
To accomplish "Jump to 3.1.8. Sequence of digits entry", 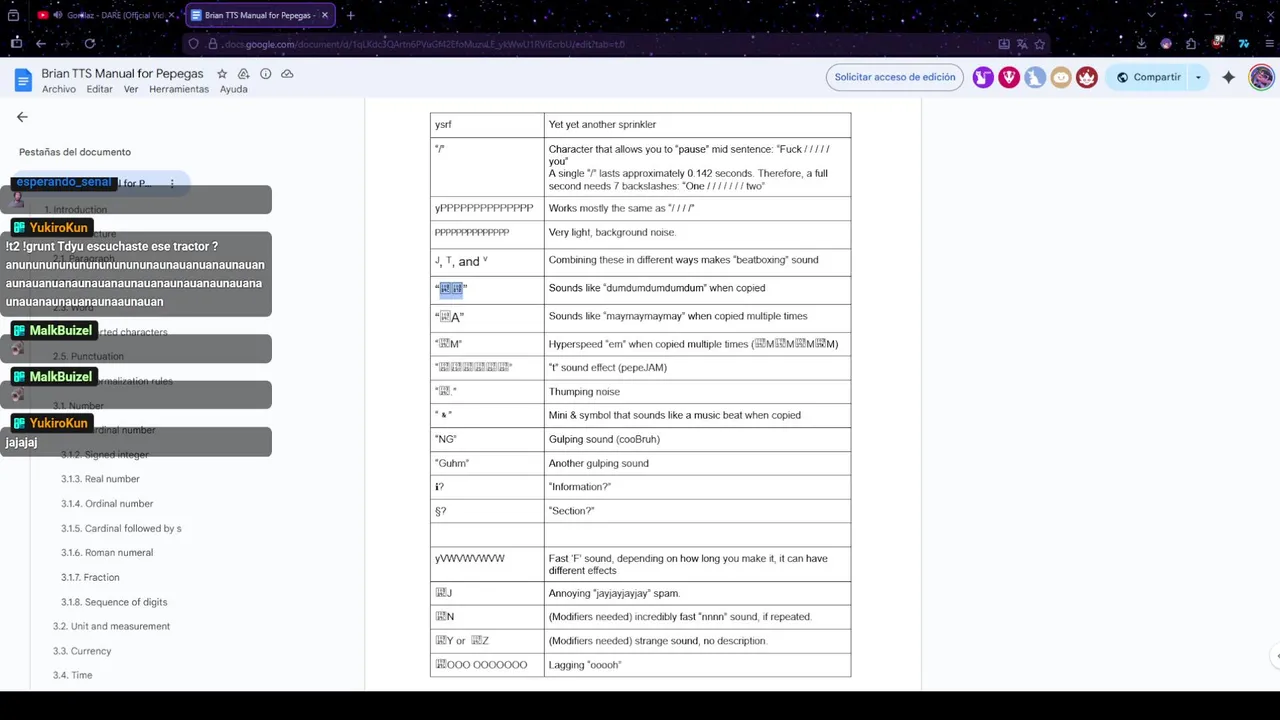I will click(x=114, y=602).
